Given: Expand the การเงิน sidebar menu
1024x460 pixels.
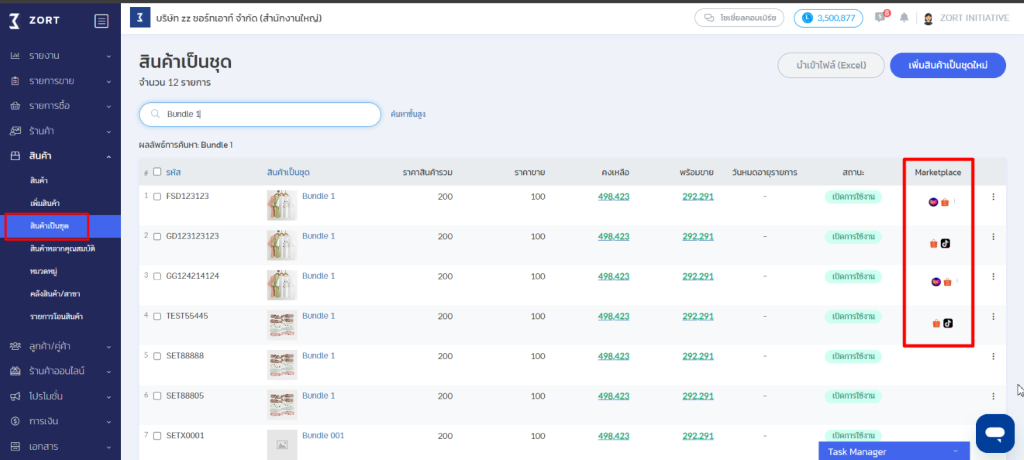Looking at the screenshot, I should point(60,422).
